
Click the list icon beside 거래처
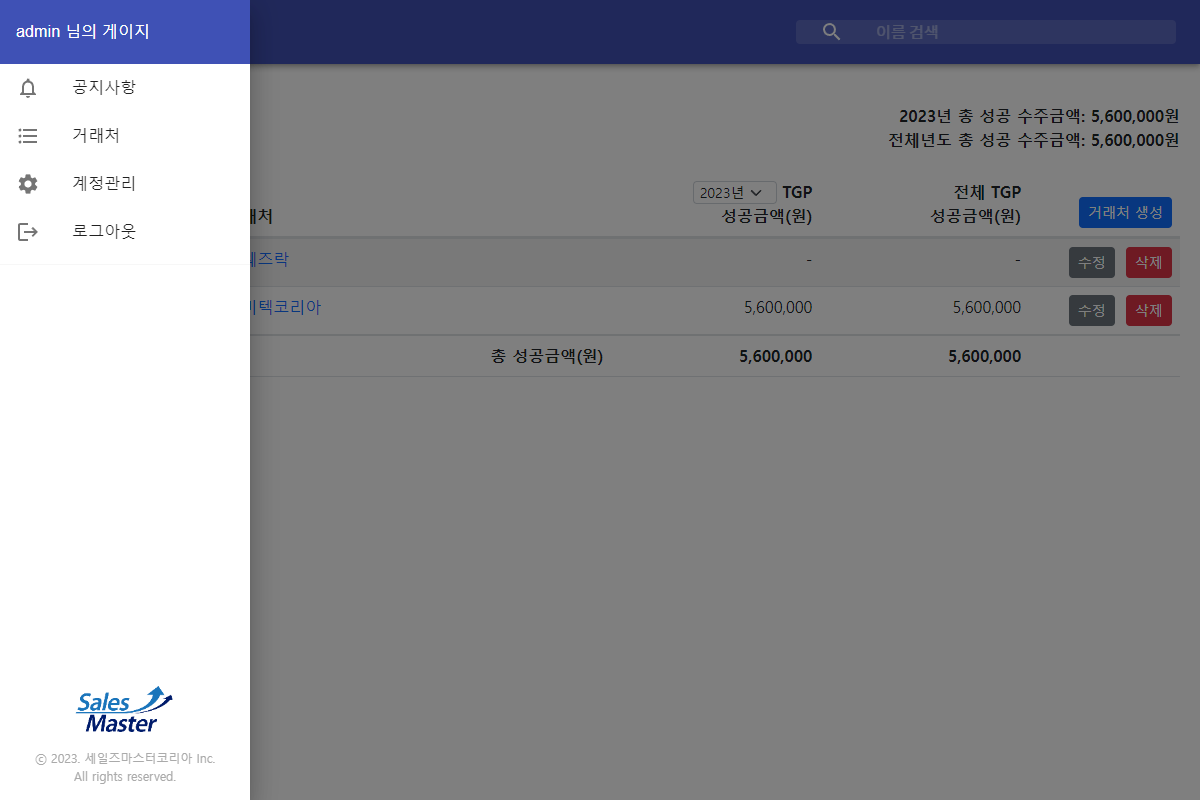pos(28,136)
